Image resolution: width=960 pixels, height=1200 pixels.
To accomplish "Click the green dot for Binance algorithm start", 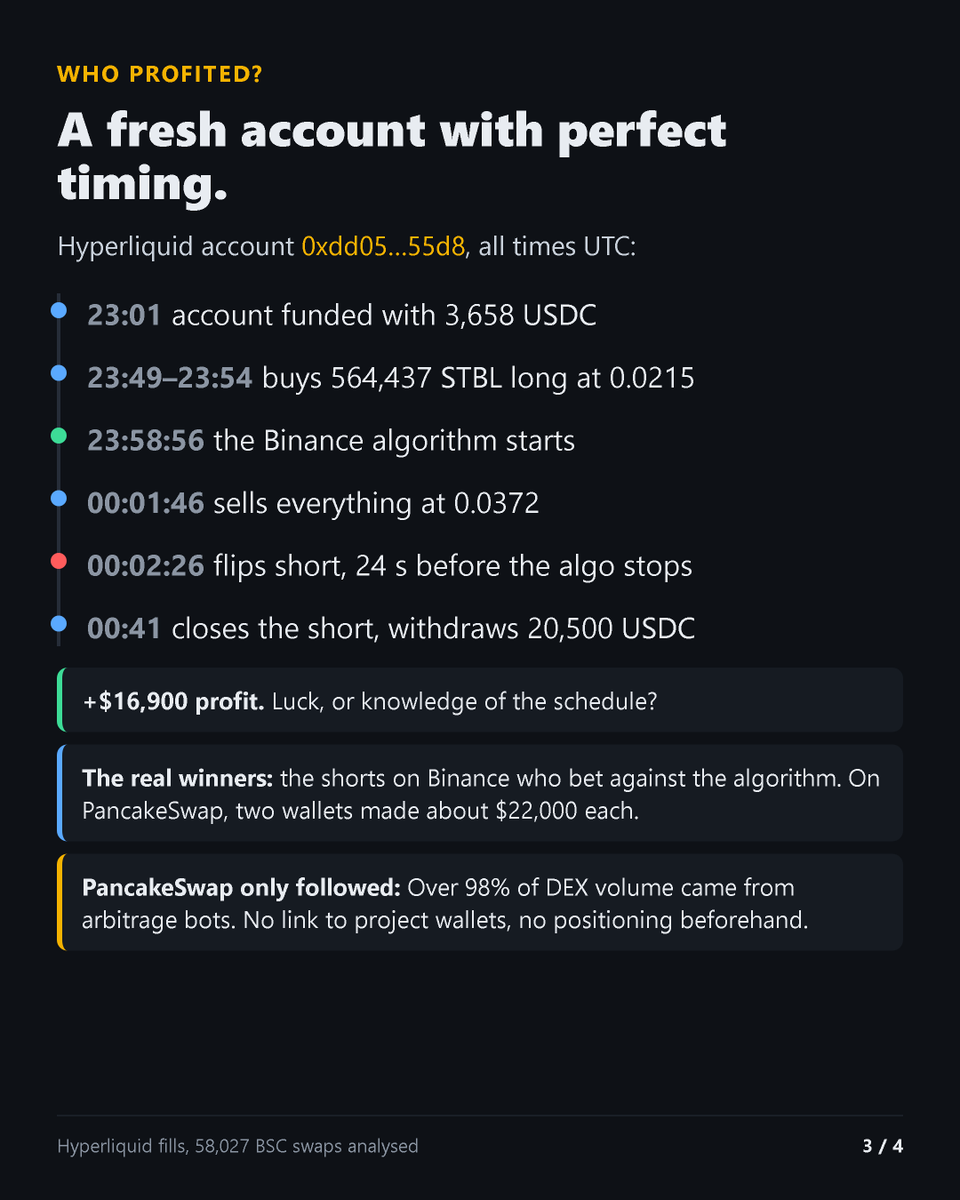I will coord(58,436).
